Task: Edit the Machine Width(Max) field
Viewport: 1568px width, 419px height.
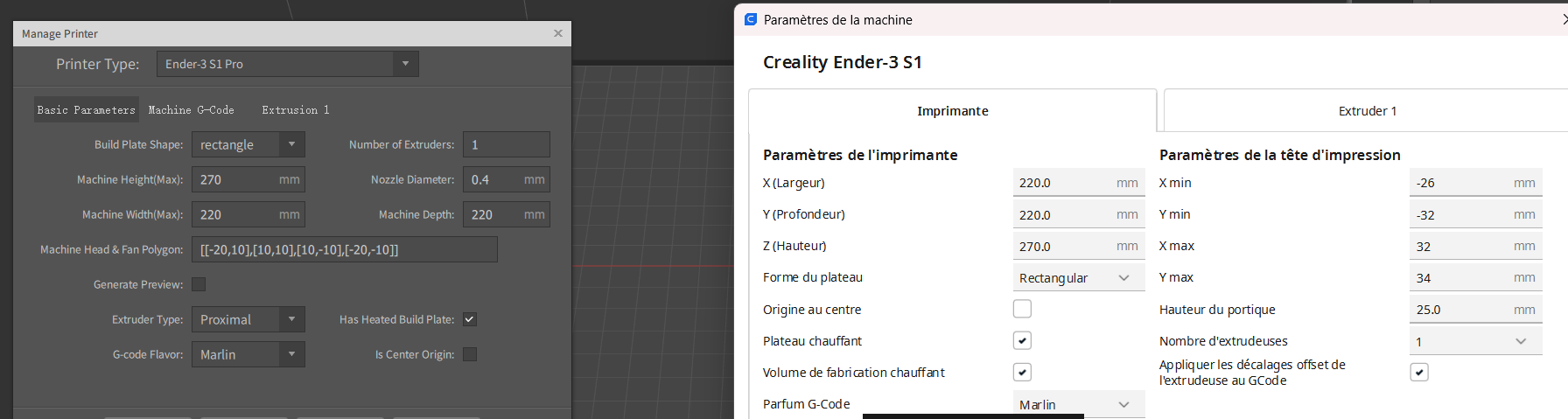Action: click(x=248, y=214)
